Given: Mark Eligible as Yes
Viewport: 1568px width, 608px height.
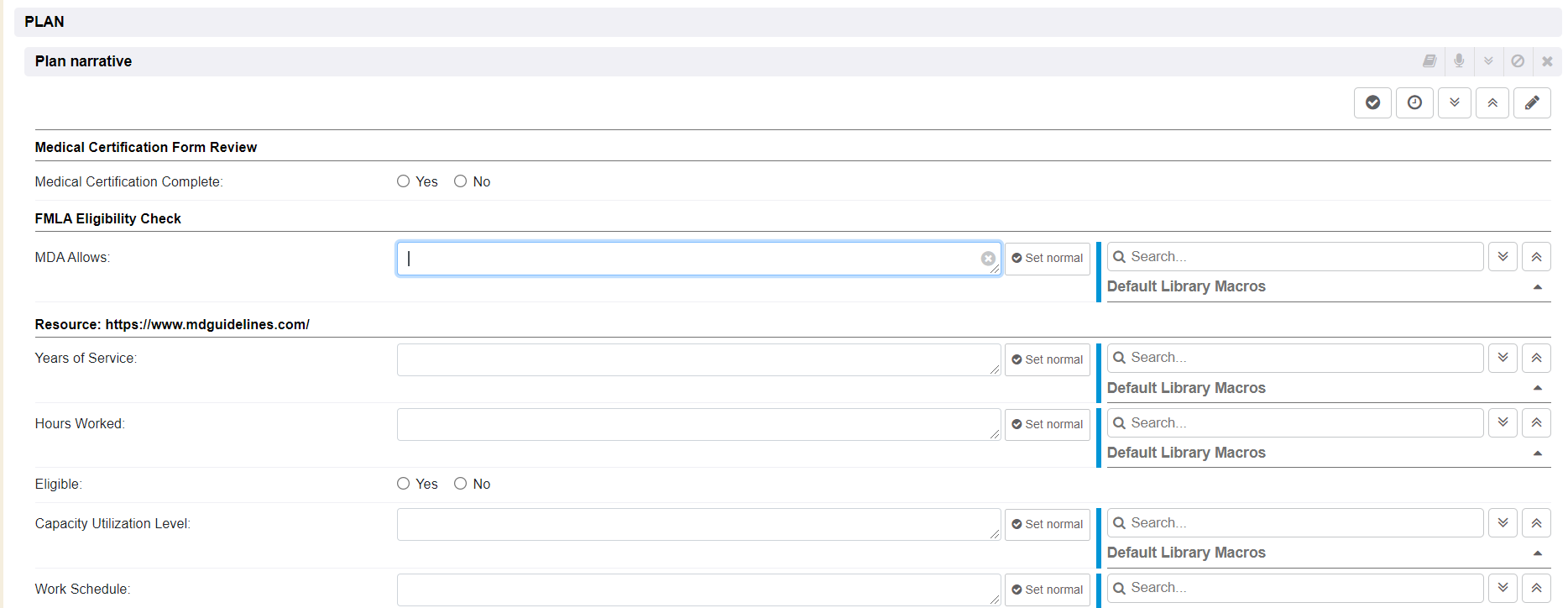Looking at the screenshot, I should tap(404, 484).
